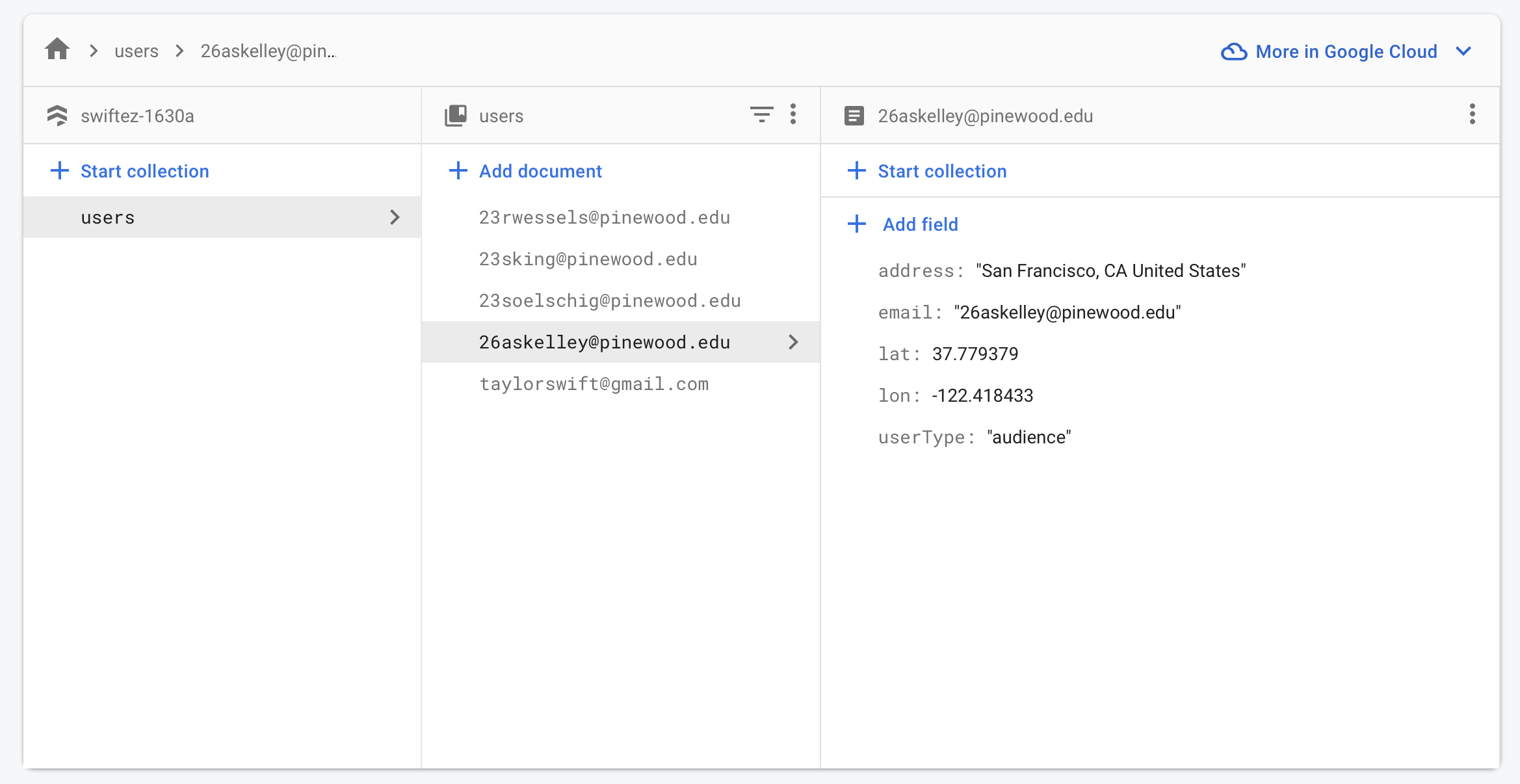This screenshot has width=1520, height=784.
Task: Click the users collection icon in header
Action: (456, 116)
